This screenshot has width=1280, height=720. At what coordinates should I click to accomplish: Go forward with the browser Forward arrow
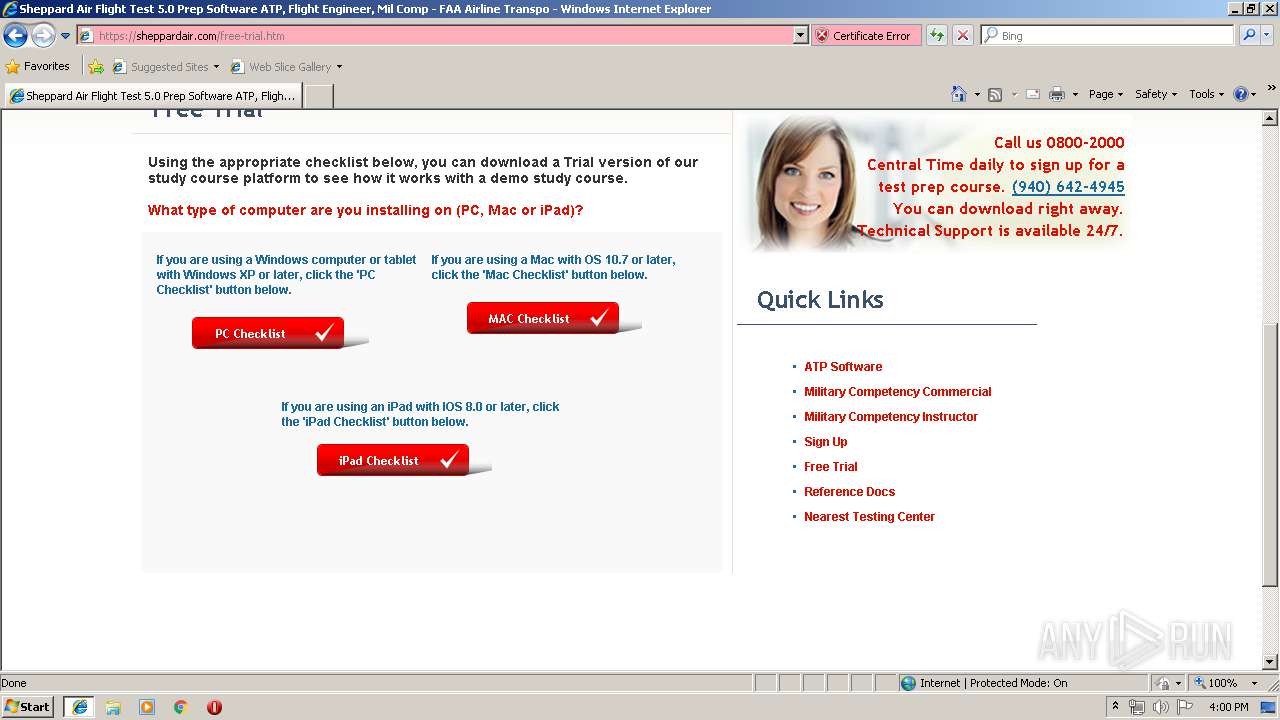coord(43,35)
